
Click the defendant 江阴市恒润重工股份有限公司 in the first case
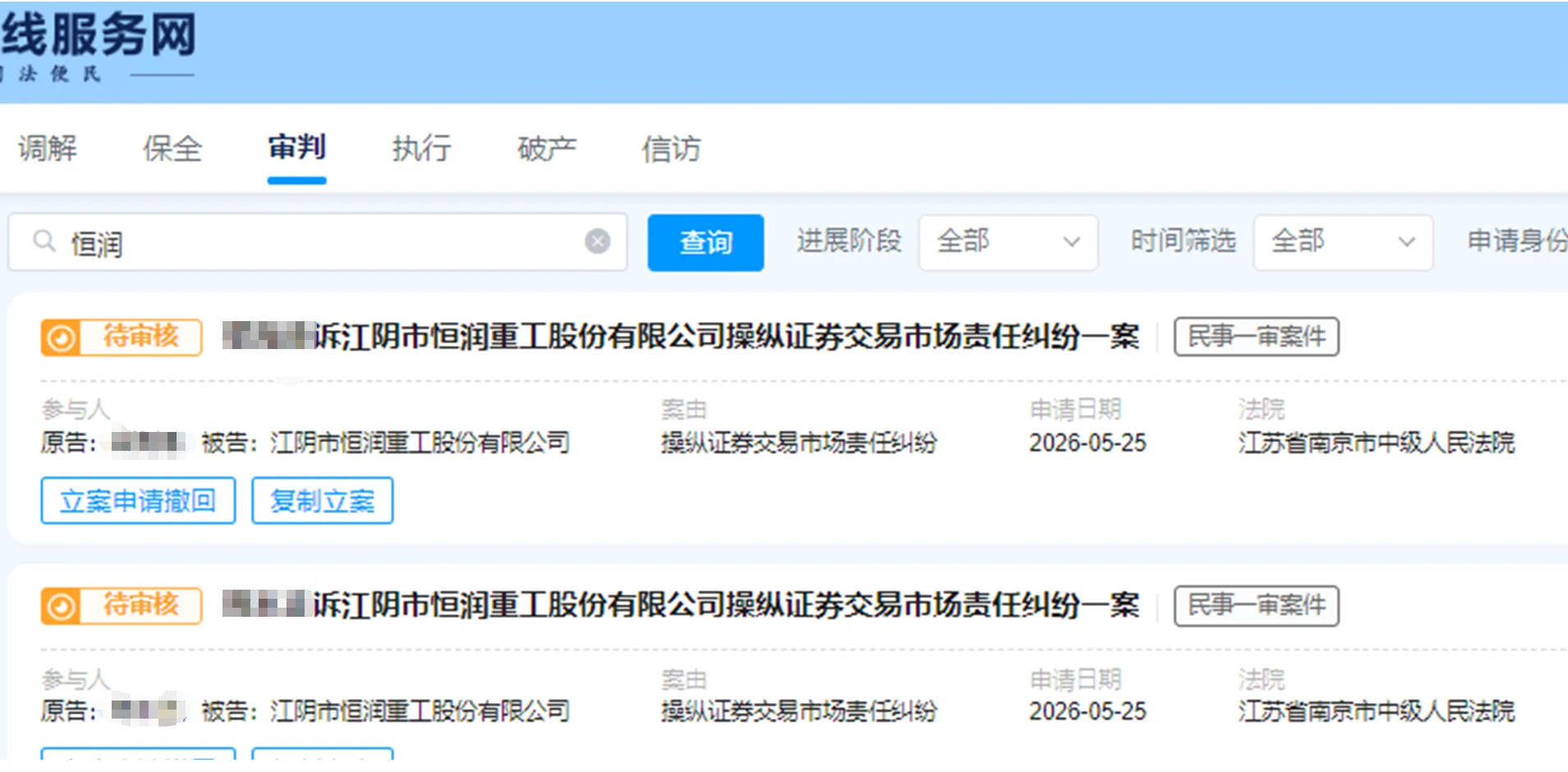click(420, 443)
